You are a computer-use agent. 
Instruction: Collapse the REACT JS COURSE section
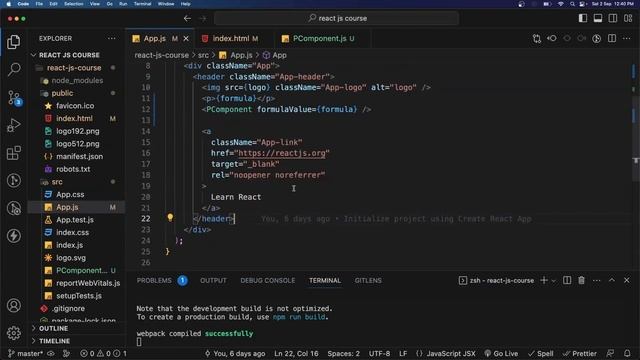coord(69,55)
